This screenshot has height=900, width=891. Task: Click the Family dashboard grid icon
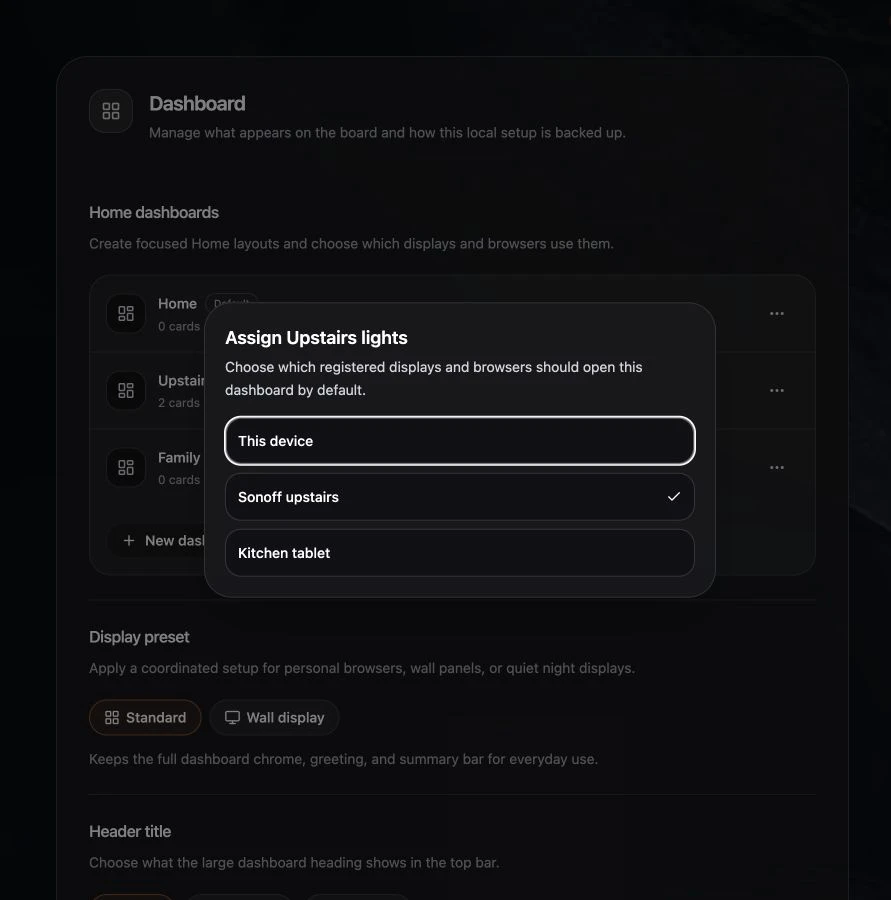pos(126,467)
